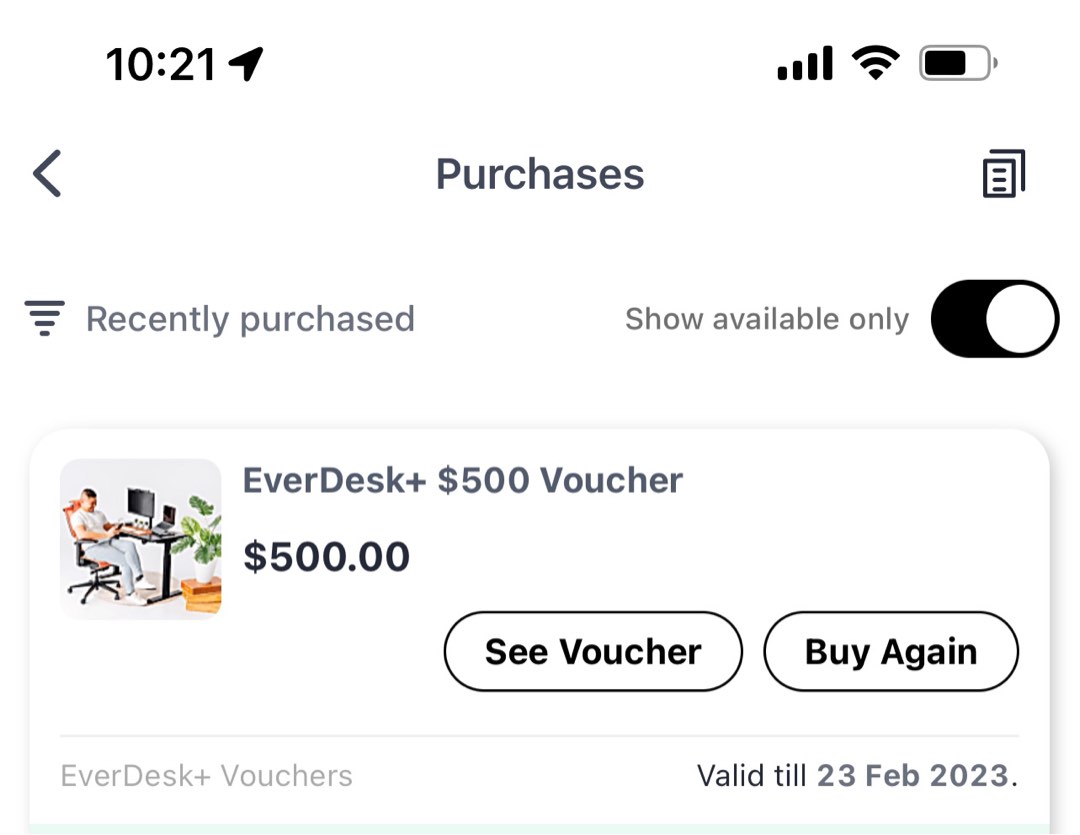
Task: Disable the Show available only toggle
Action: coord(994,318)
